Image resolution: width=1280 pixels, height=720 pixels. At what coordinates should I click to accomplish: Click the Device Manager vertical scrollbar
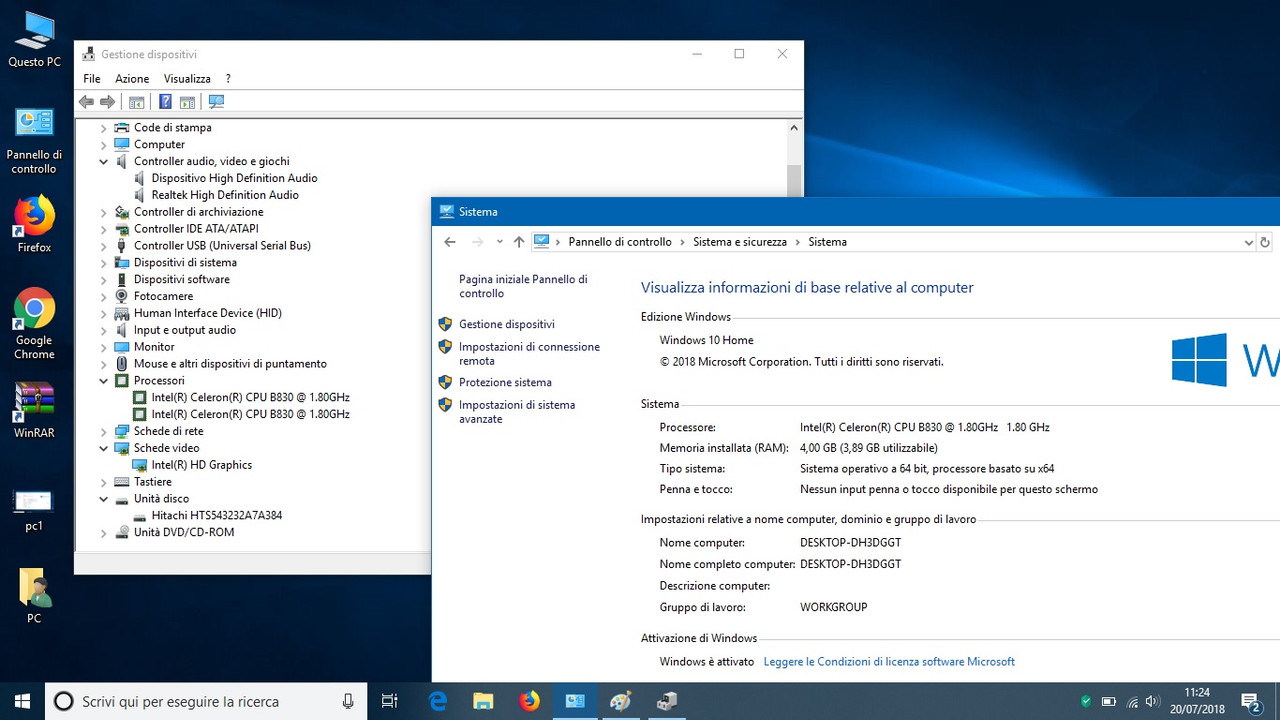[795, 181]
